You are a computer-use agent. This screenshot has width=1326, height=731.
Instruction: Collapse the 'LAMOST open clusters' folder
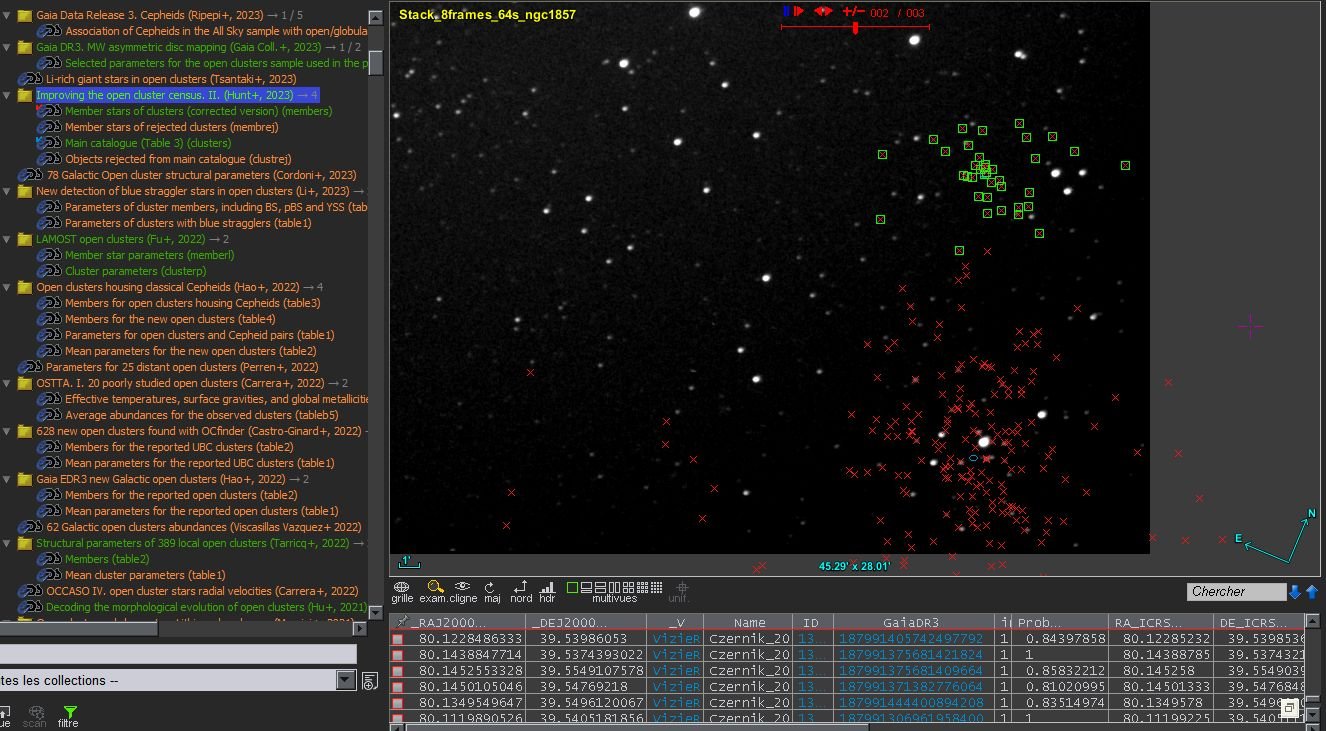[8, 239]
